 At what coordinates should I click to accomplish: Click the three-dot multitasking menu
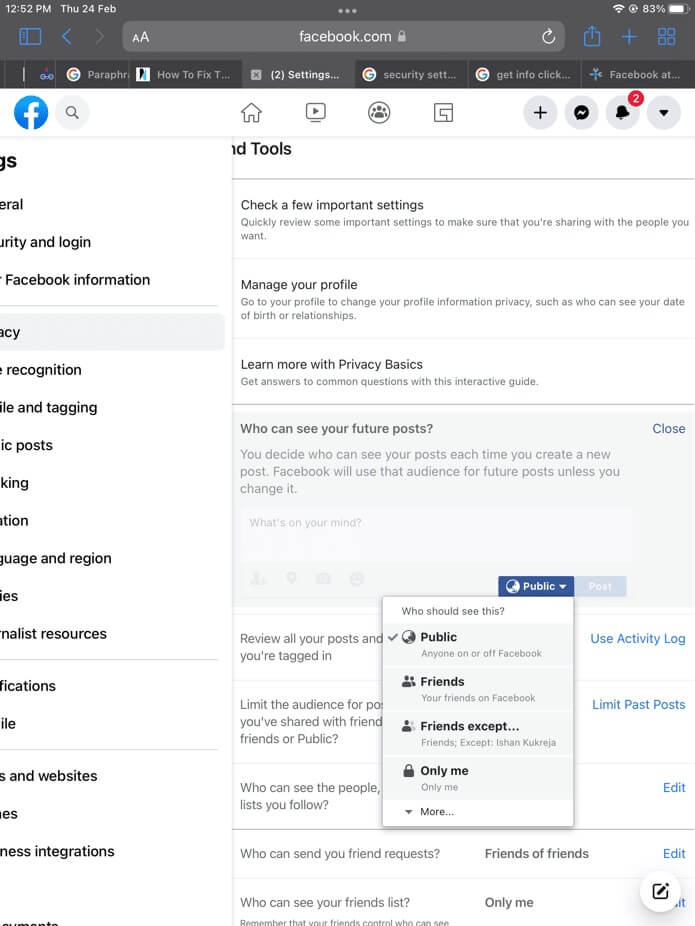(x=347, y=11)
